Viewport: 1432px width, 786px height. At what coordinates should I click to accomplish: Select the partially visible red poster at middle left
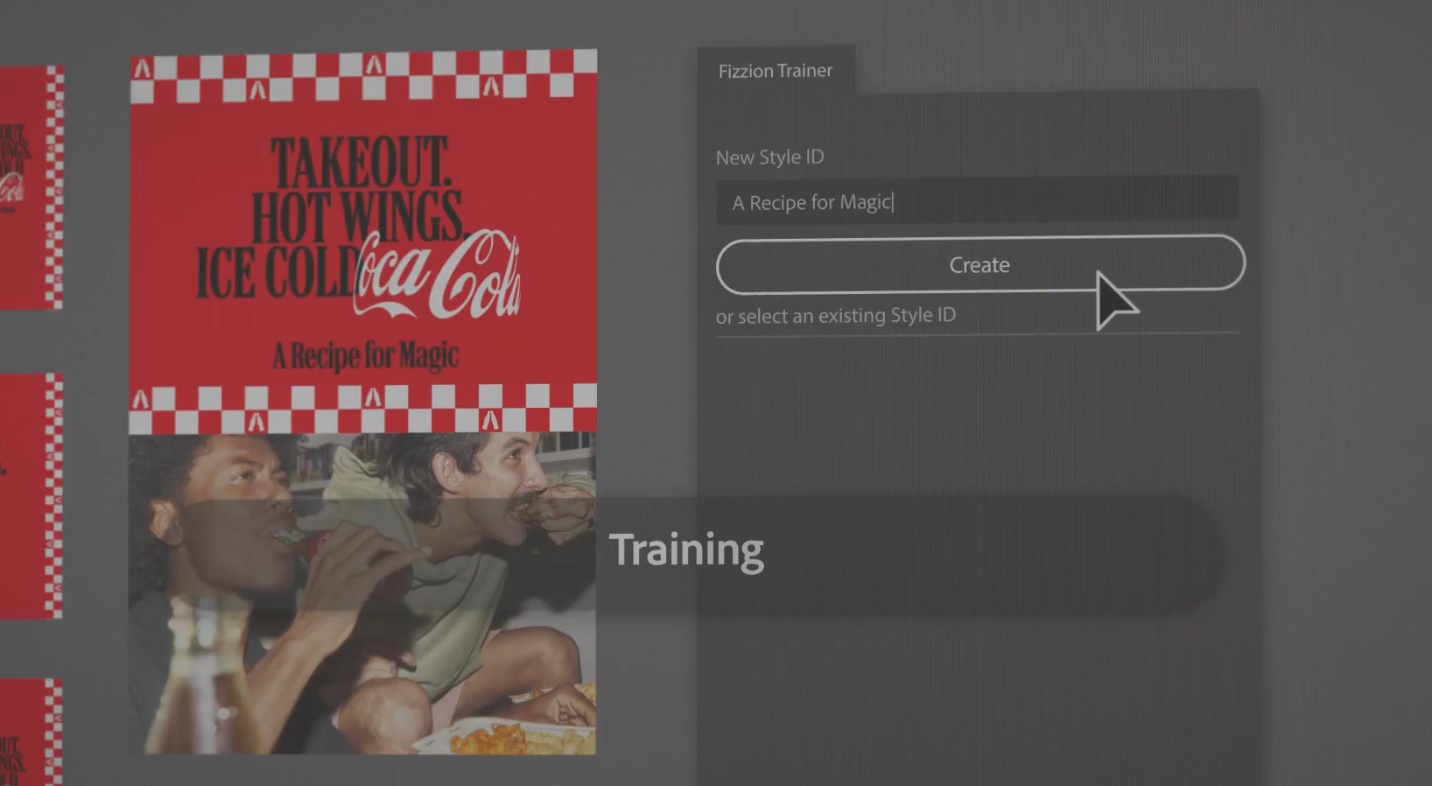point(31,496)
